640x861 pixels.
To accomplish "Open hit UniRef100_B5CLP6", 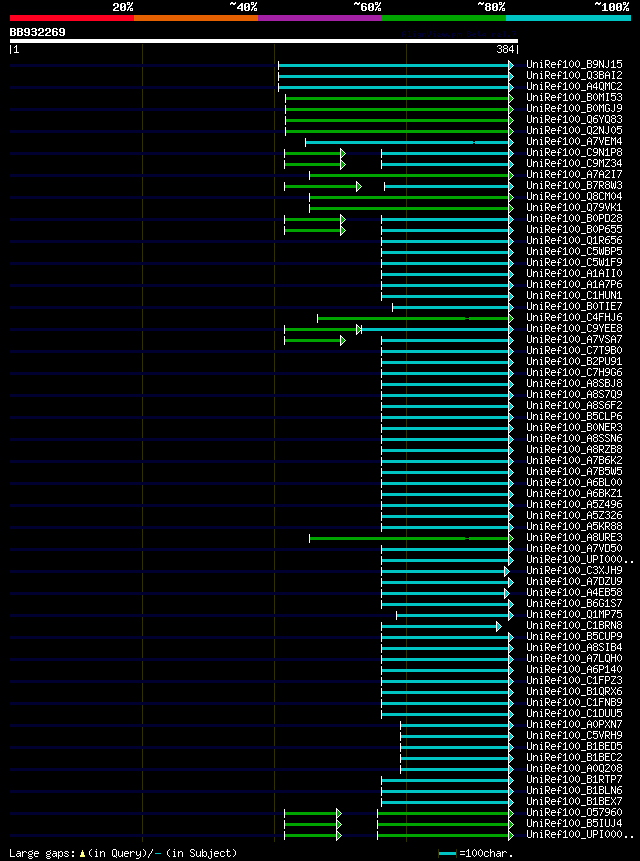I will tap(574, 416).
